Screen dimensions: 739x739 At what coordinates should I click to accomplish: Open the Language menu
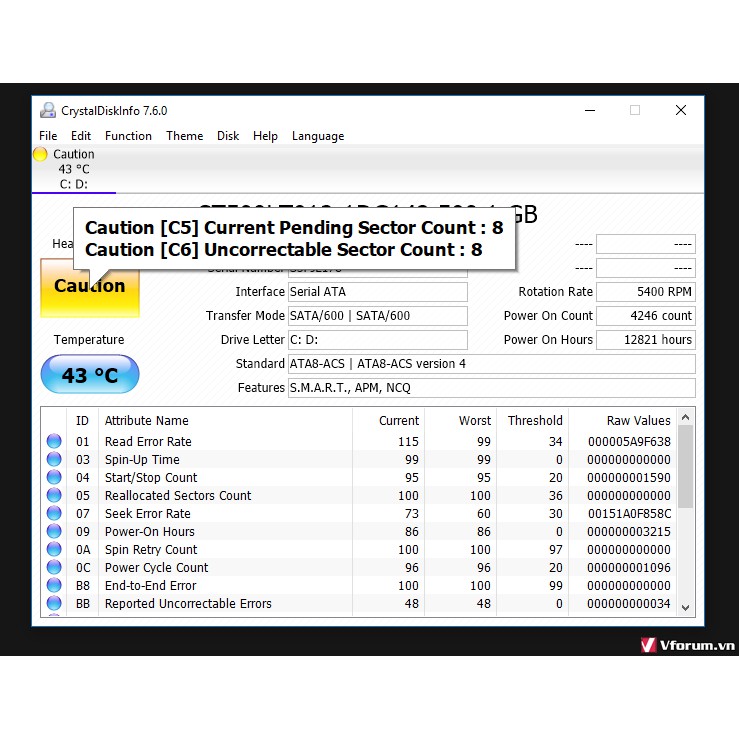(317, 136)
